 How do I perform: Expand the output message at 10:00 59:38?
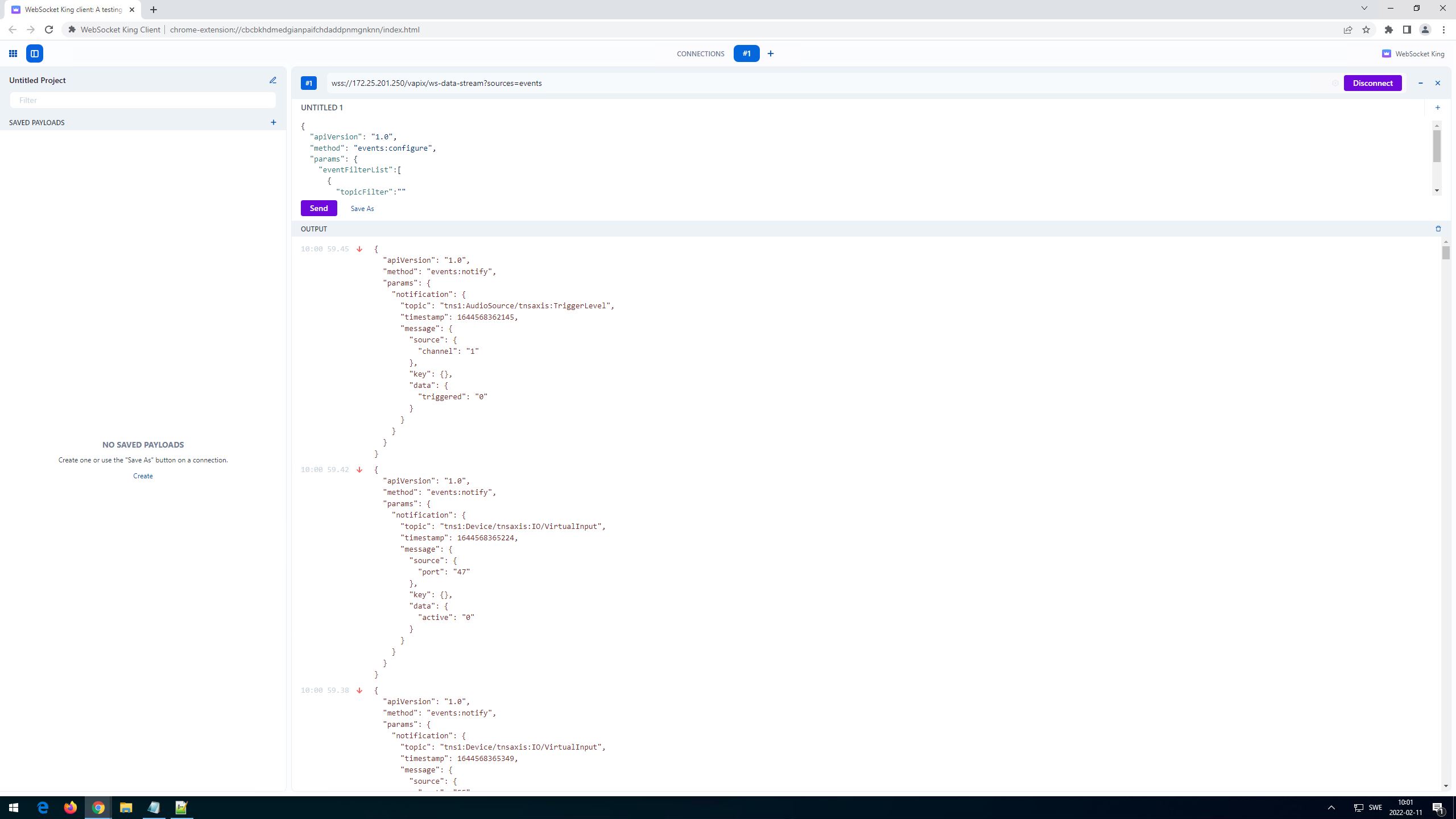tap(359, 690)
